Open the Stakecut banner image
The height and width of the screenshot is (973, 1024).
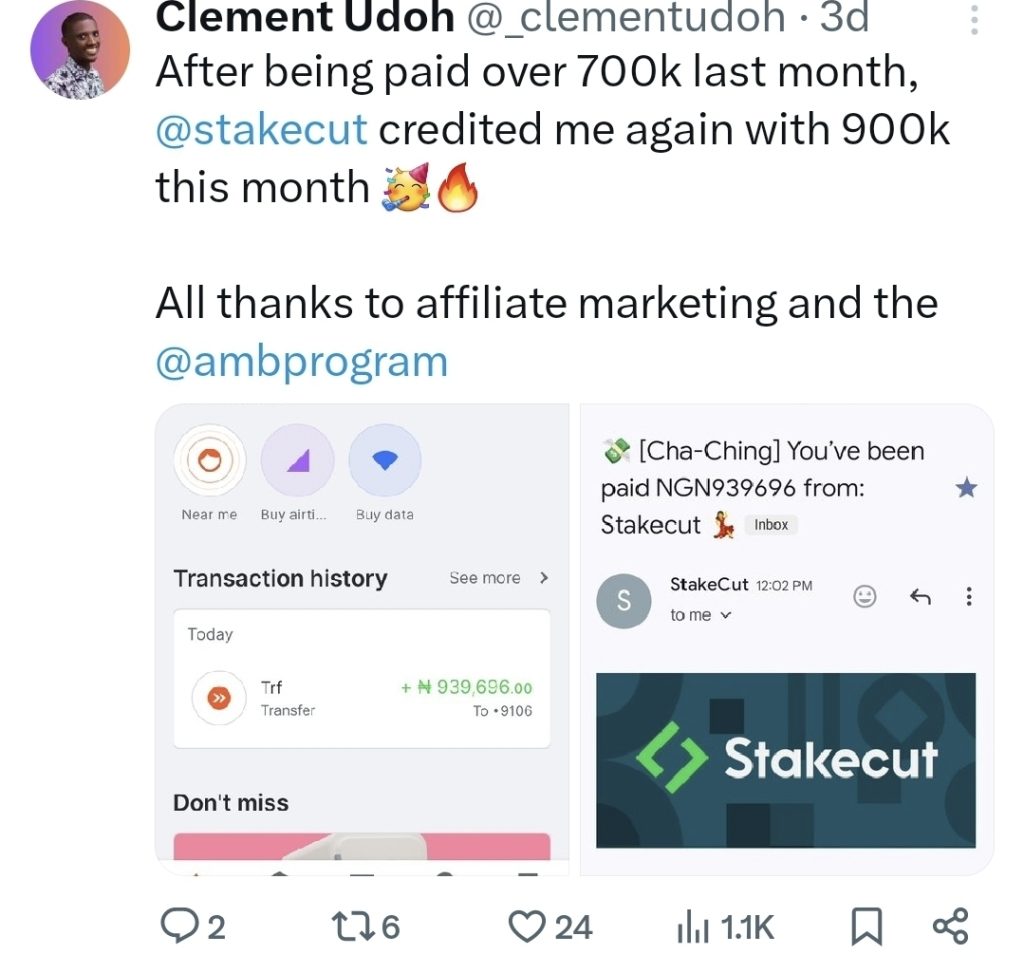[785, 760]
